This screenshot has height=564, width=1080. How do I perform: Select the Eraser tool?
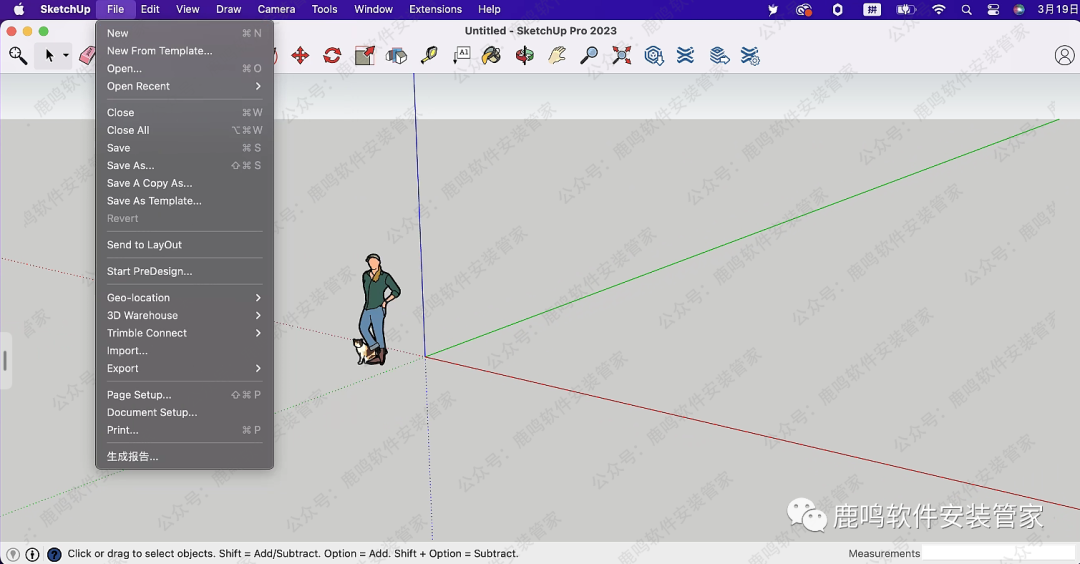point(87,56)
